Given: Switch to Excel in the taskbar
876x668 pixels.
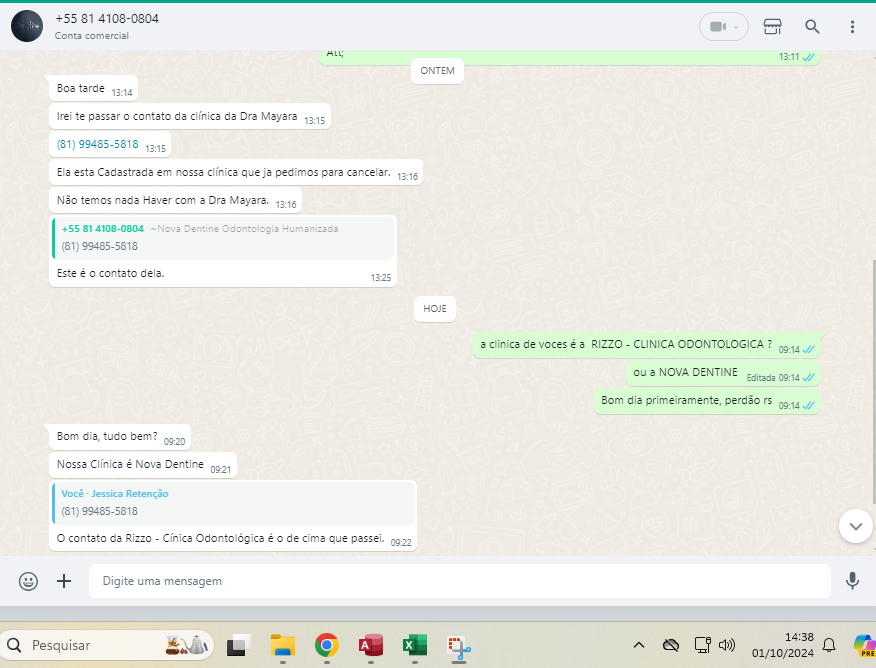Looking at the screenshot, I should pyautogui.click(x=415, y=646).
